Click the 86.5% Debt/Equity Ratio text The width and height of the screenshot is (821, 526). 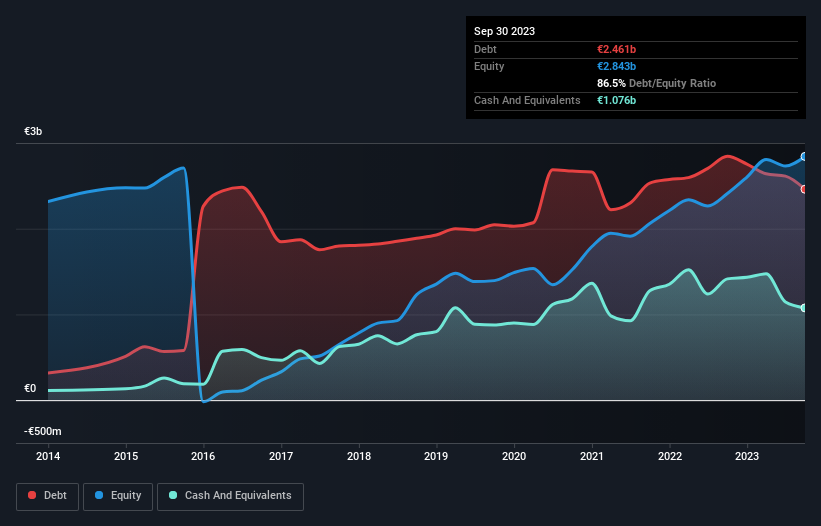pos(656,83)
